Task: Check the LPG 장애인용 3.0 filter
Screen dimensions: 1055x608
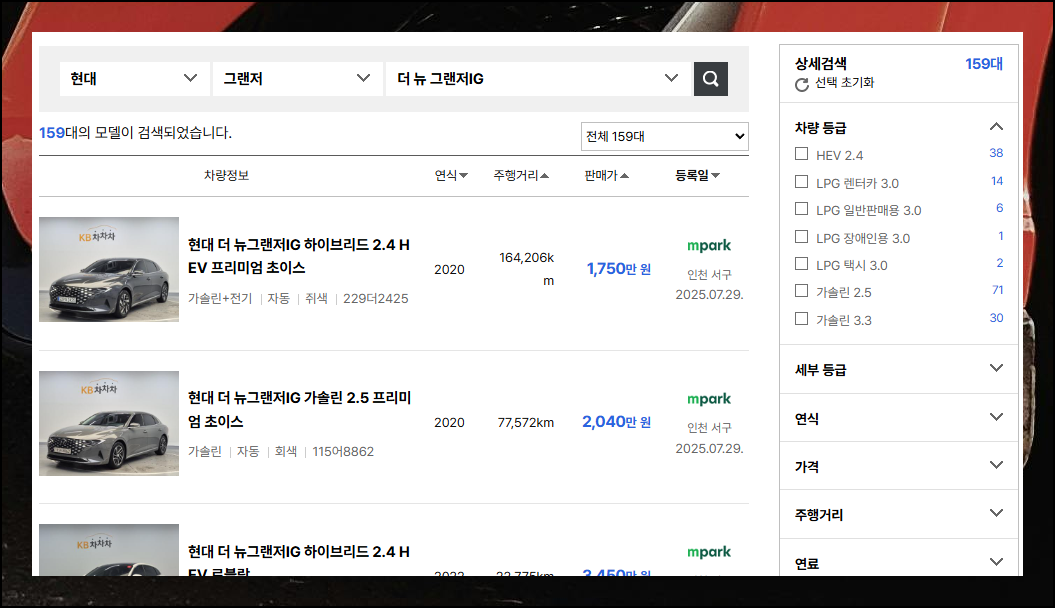Action: click(801, 237)
